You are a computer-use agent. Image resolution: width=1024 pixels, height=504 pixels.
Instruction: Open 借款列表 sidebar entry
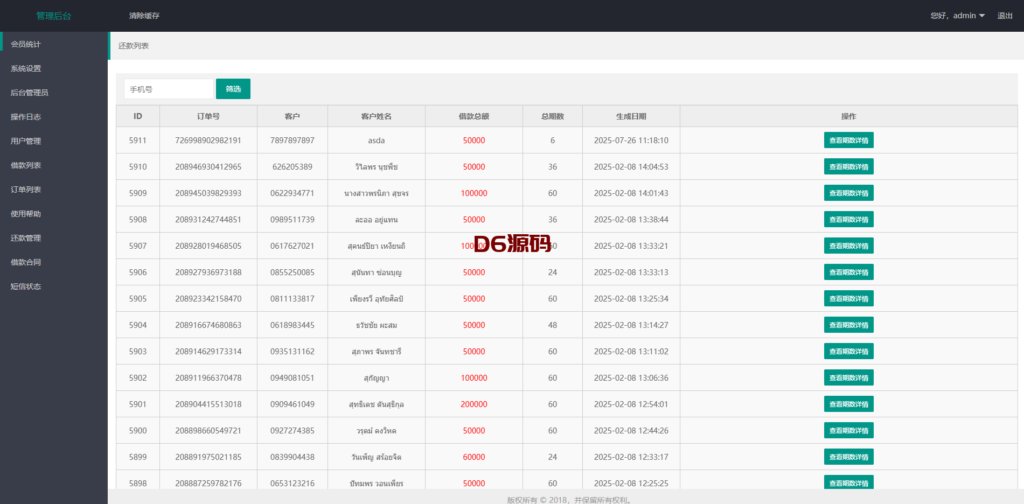pos(26,165)
